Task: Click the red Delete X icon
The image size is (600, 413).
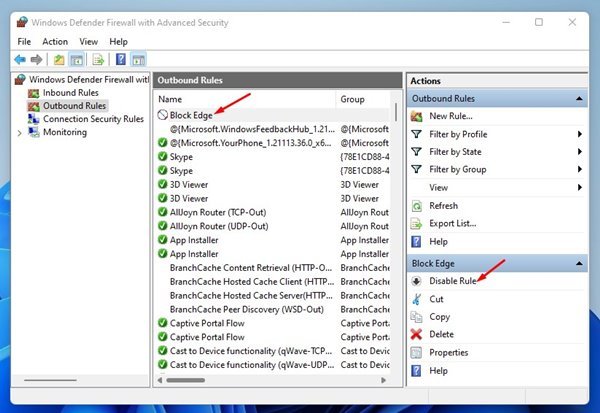Action: 416,334
